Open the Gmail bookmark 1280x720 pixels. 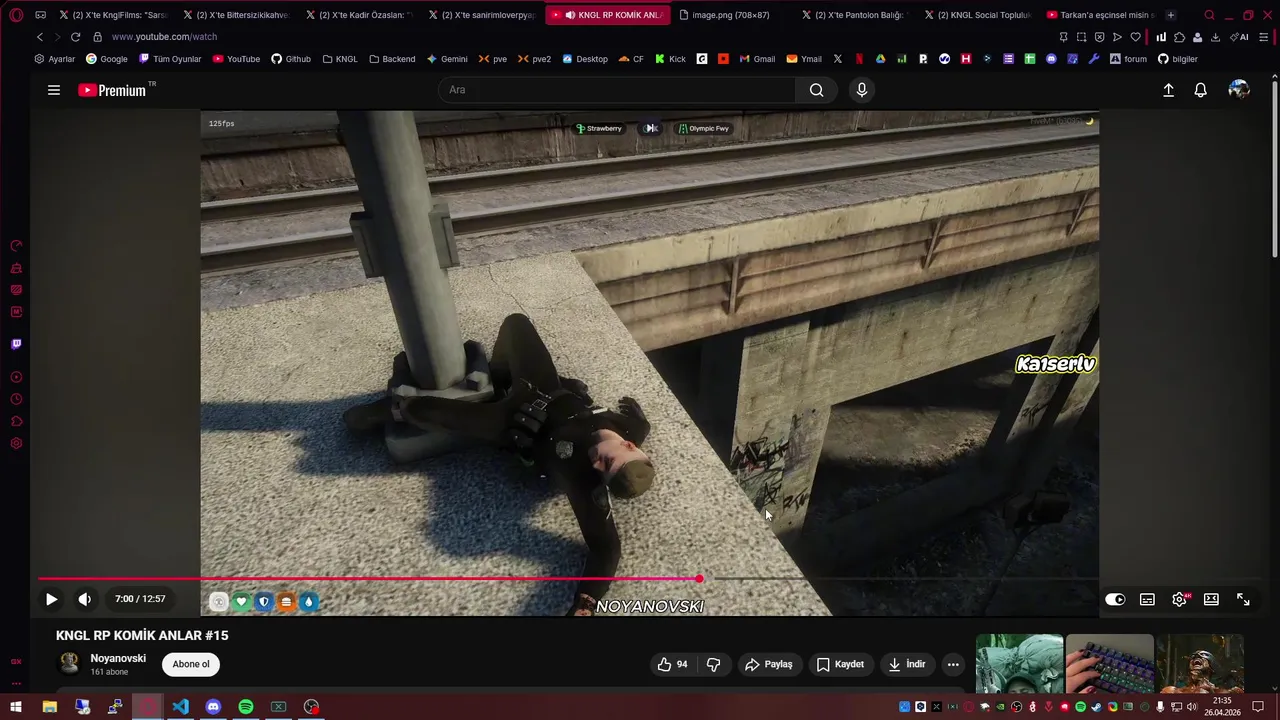tap(757, 59)
